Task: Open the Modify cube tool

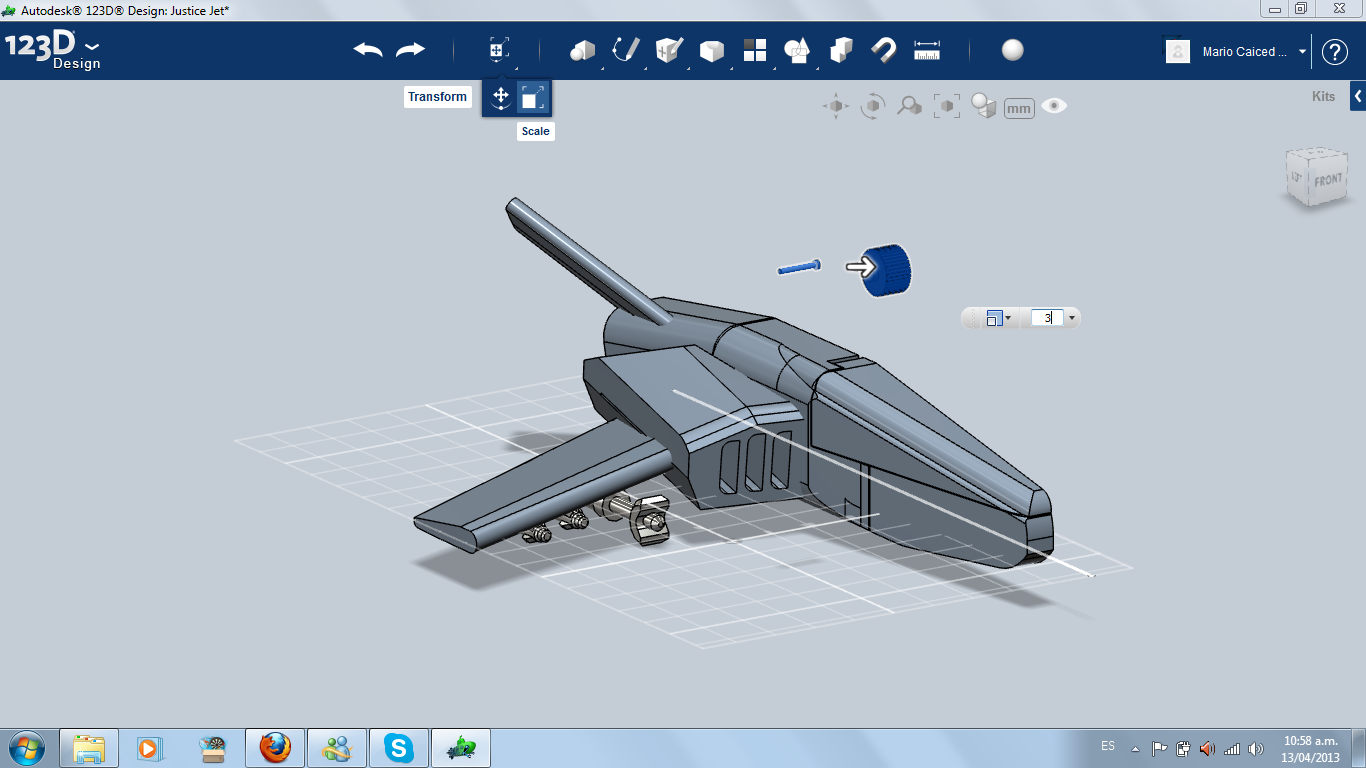Action: coord(711,50)
